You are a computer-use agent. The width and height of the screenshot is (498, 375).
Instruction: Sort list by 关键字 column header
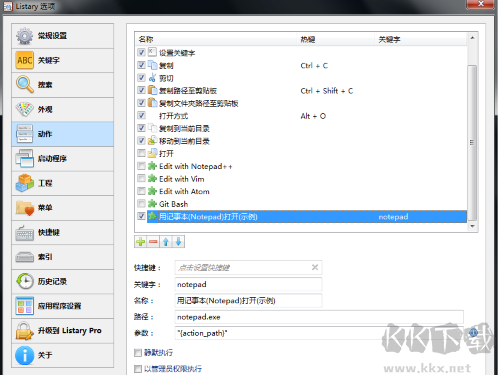tap(421, 39)
